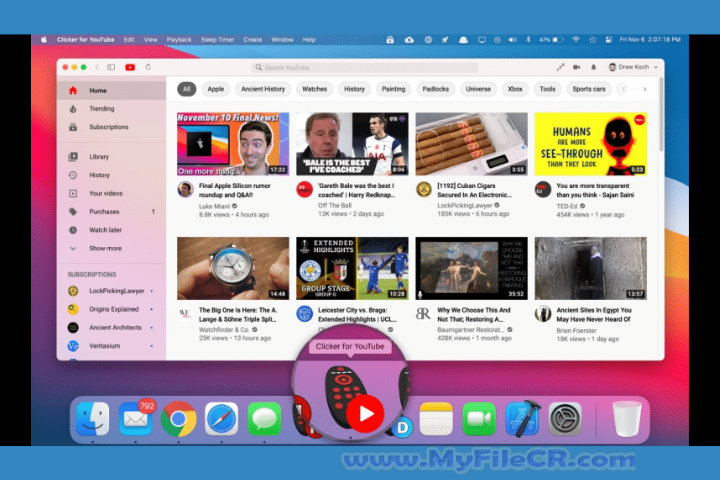
Task: Open the Ancient Architects subscription
Action: 111,328
